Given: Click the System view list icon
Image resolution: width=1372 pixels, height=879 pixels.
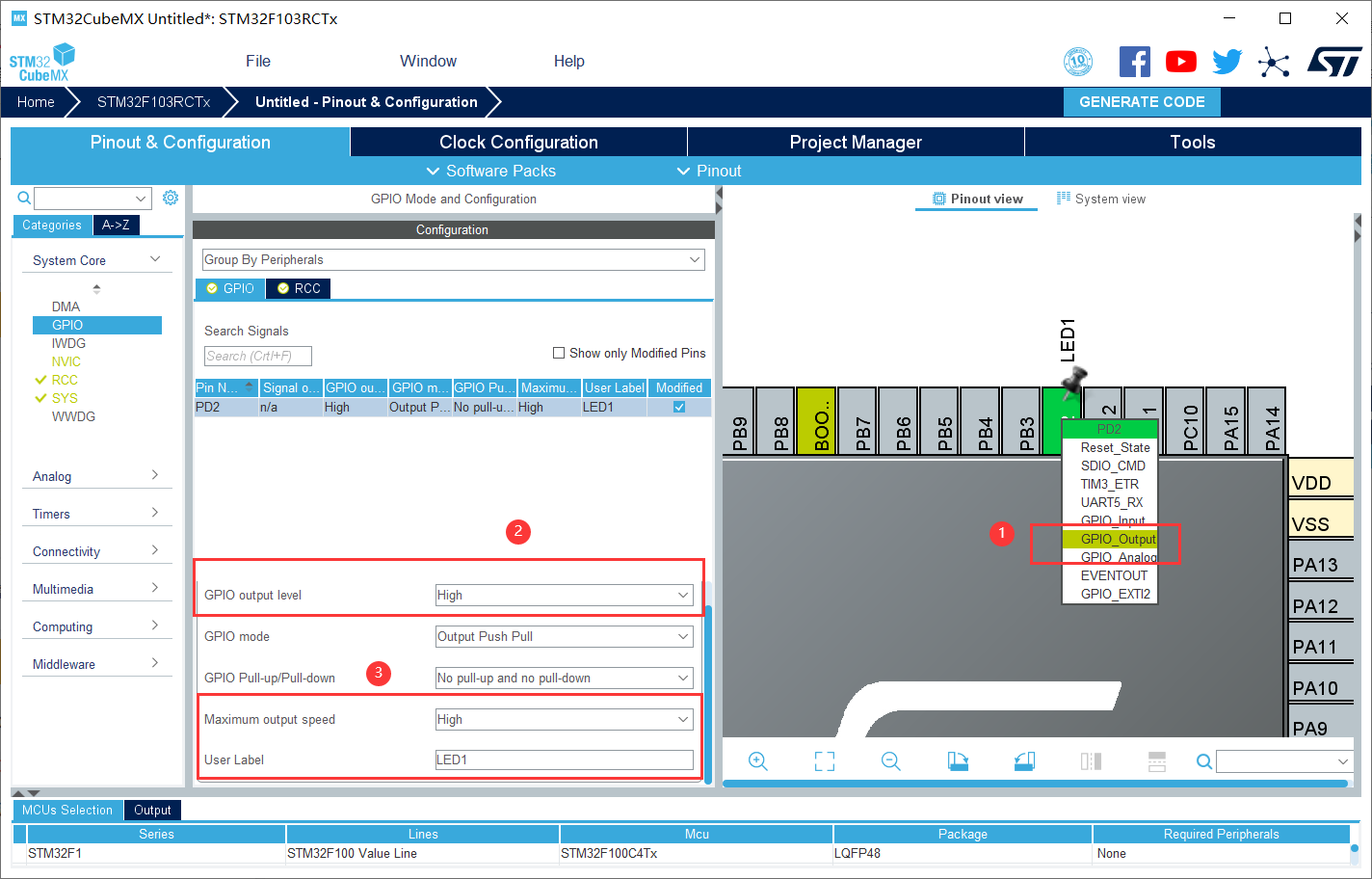Looking at the screenshot, I should pyautogui.click(x=1064, y=199).
